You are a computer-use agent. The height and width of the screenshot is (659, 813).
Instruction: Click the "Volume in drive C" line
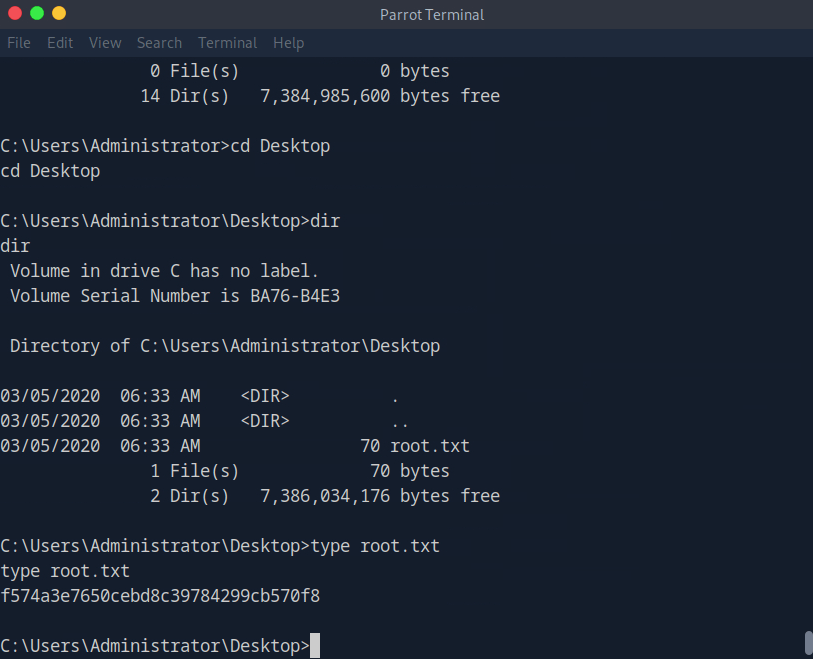pos(165,271)
